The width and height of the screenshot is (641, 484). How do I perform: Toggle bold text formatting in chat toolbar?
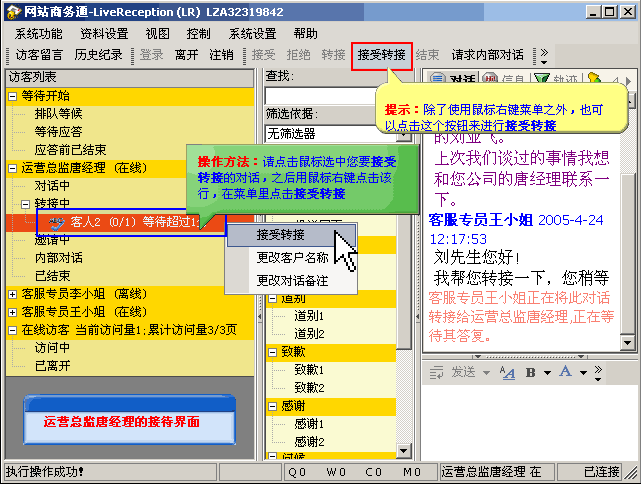tap(532, 372)
